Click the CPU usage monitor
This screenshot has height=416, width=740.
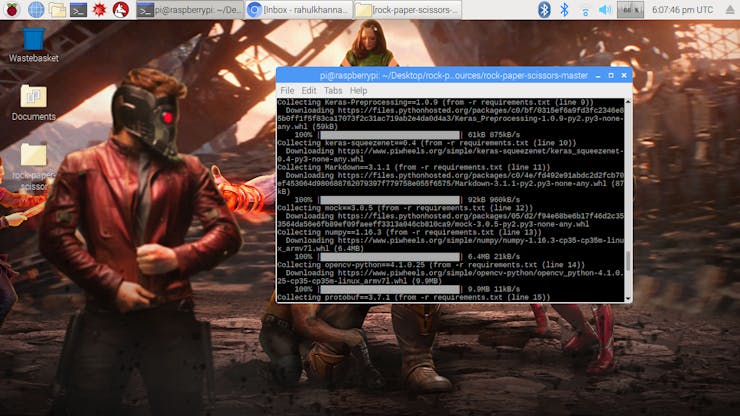tap(630, 9)
